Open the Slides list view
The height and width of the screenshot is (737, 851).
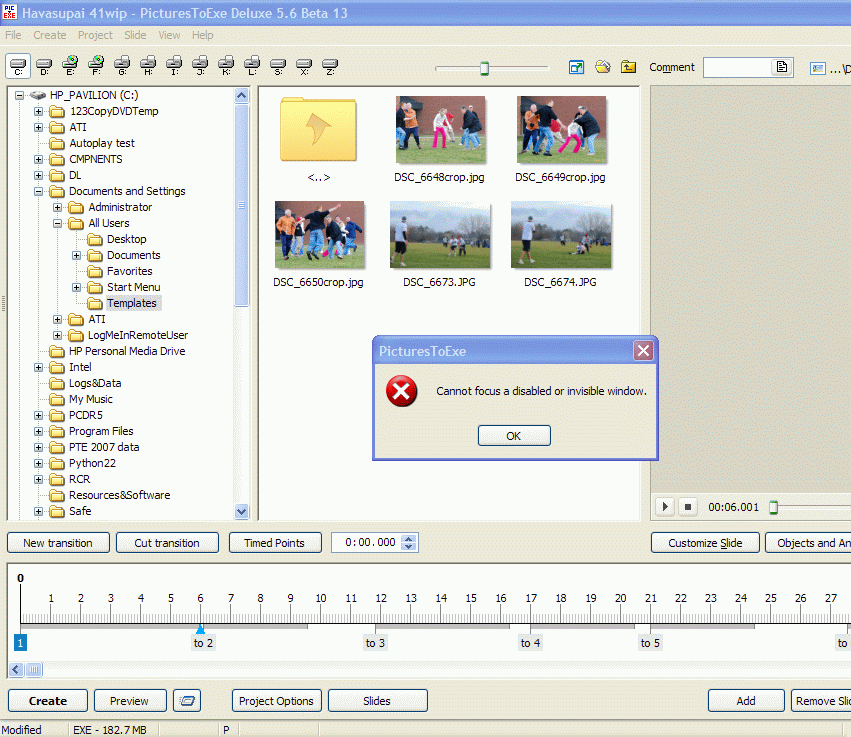point(377,701)
